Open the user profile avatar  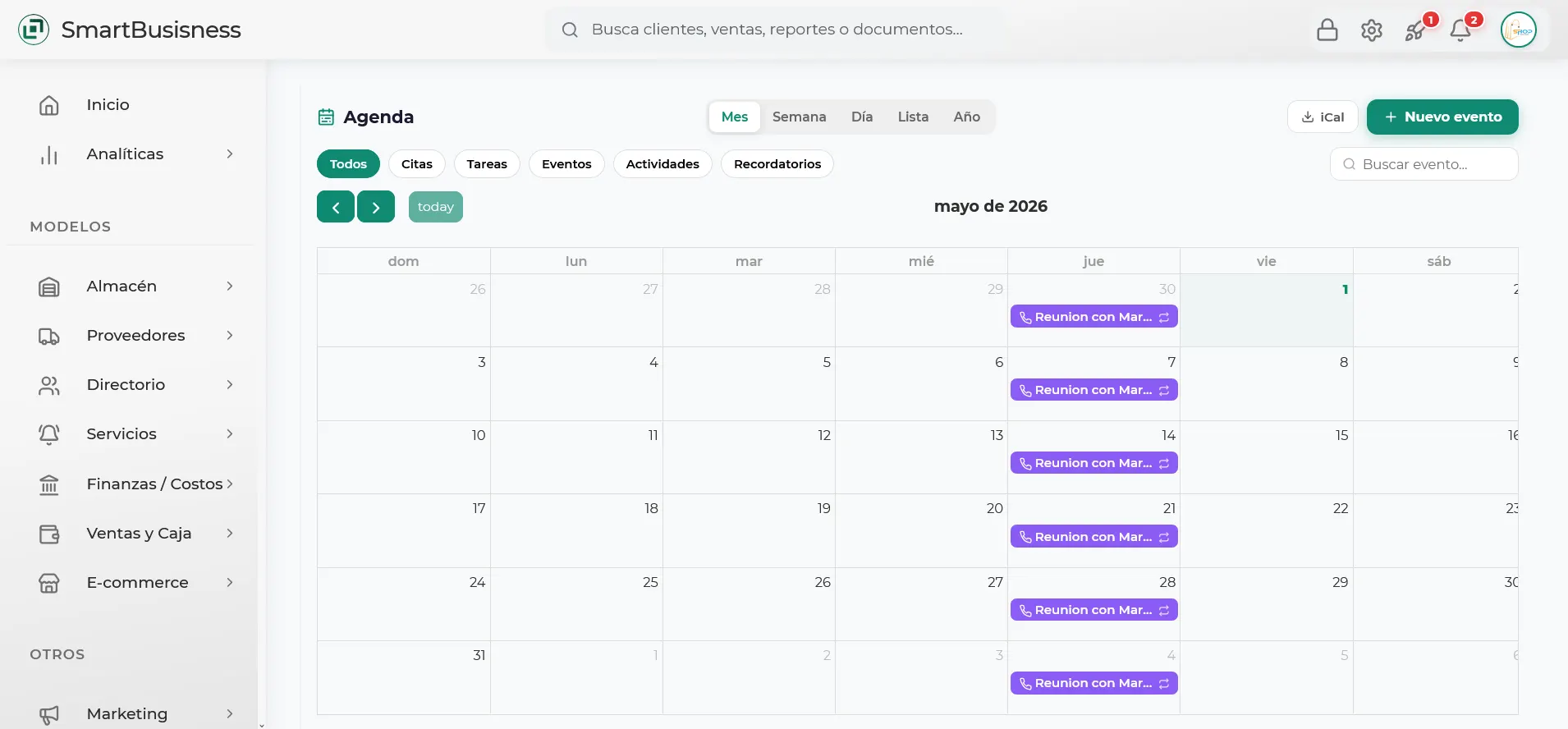[x=1519, y=30]
